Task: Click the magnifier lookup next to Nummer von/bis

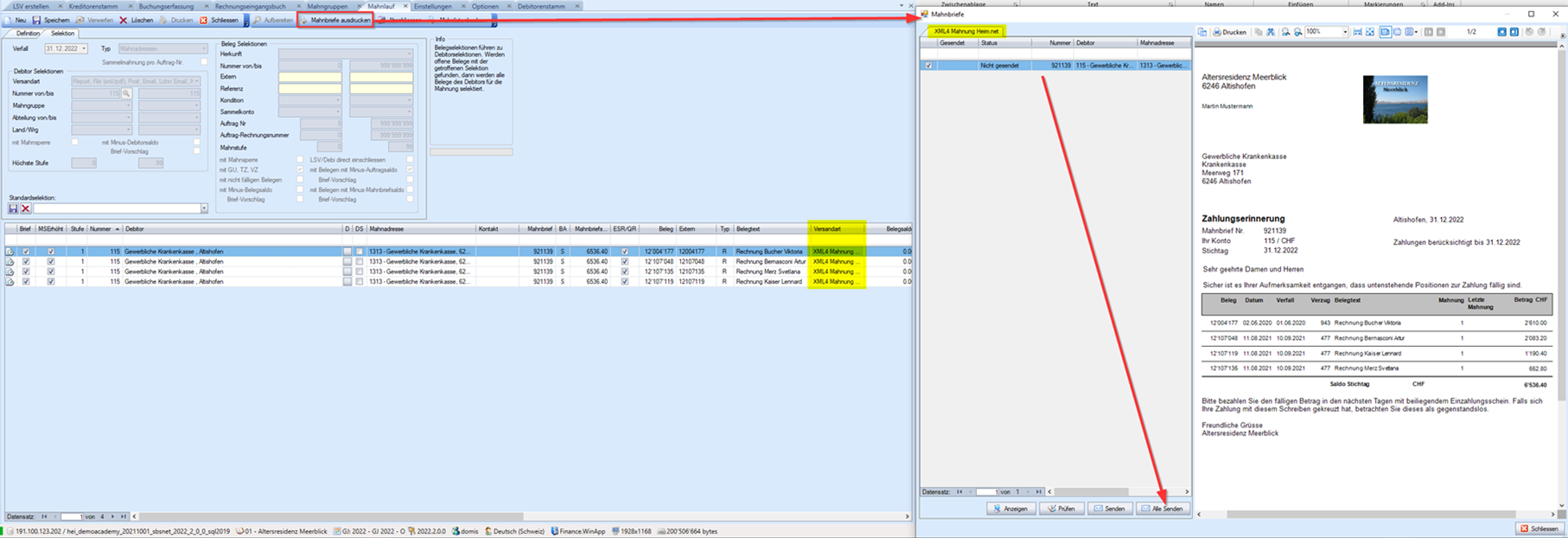Action: (126, 93)
